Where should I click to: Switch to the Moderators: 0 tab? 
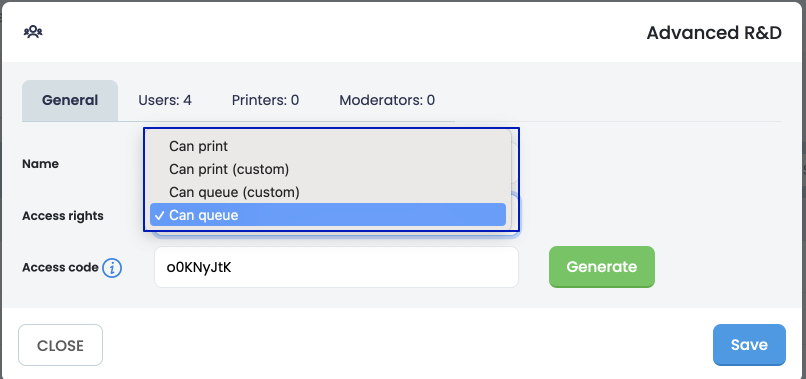pos(387,100)
